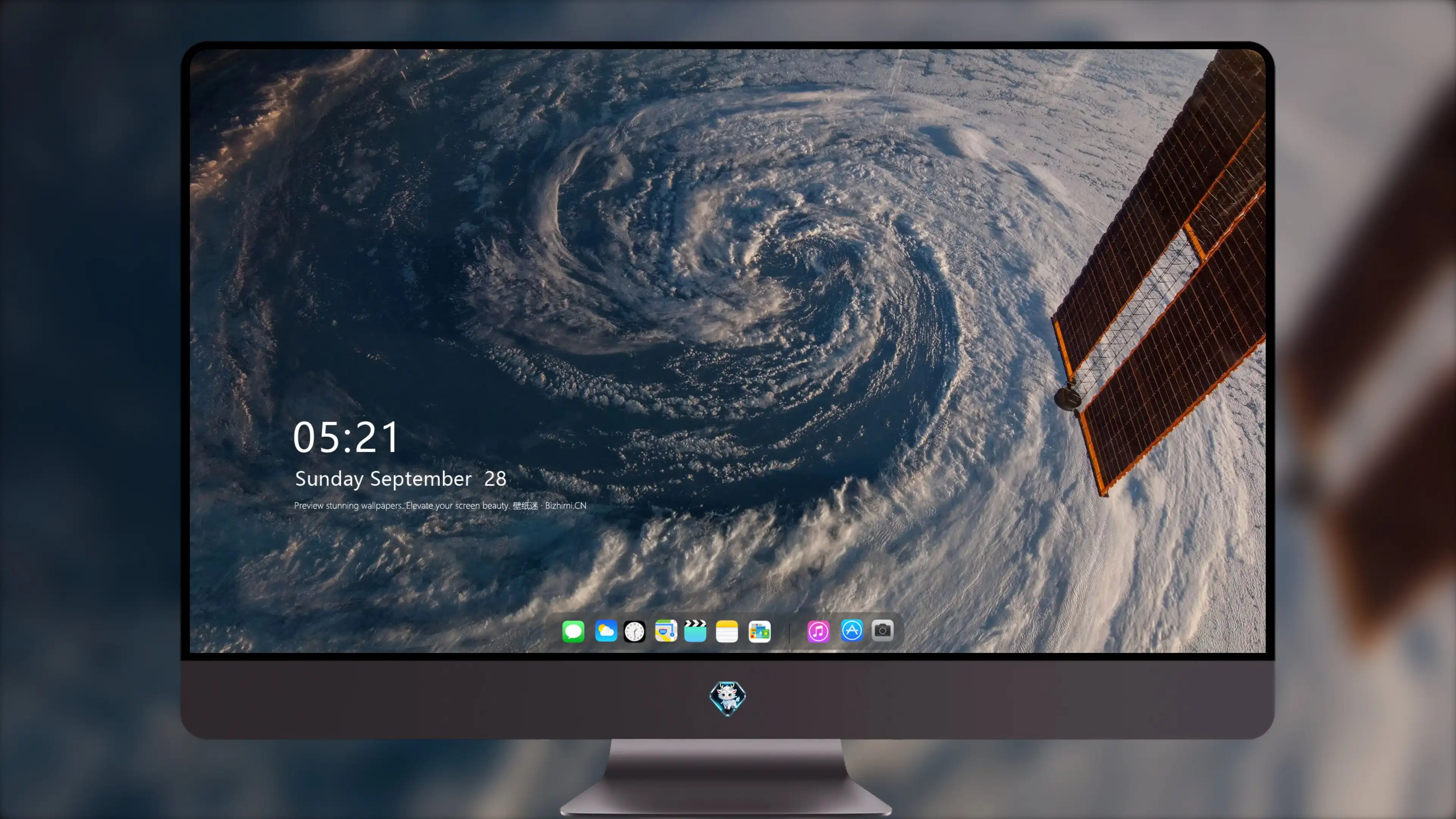This screenshot has height=819, width=1456.
Task: Launch the Camera app from the dock
Action: (x=882, y=630)
